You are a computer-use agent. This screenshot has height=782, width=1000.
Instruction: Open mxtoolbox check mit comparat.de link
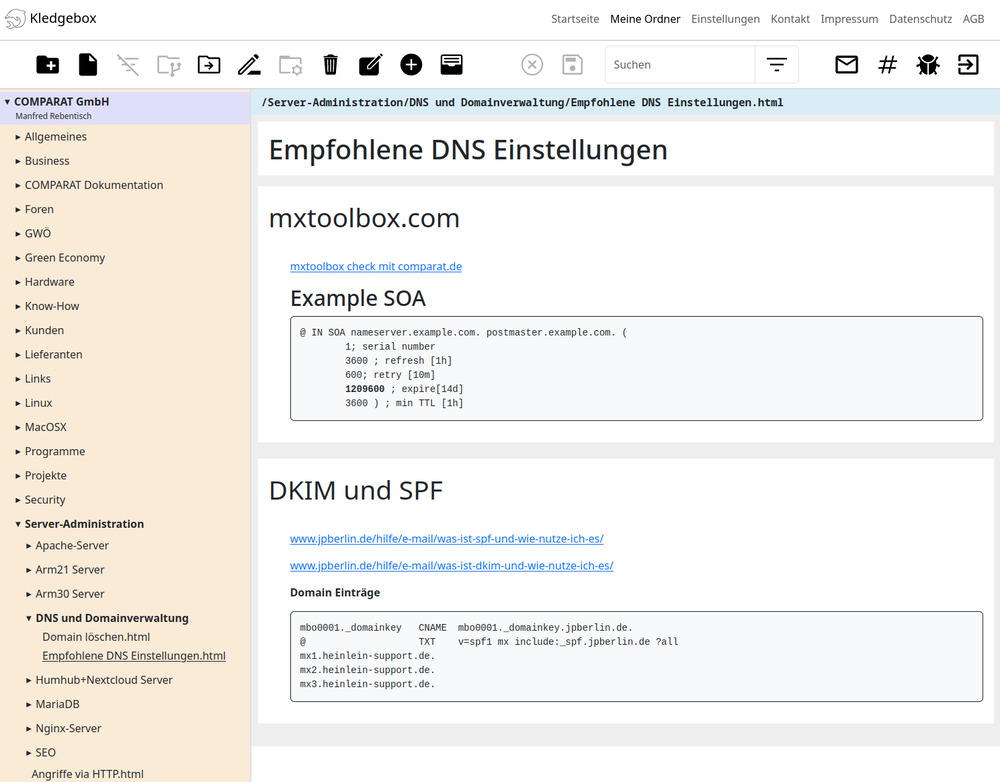[x=376, y=267]
